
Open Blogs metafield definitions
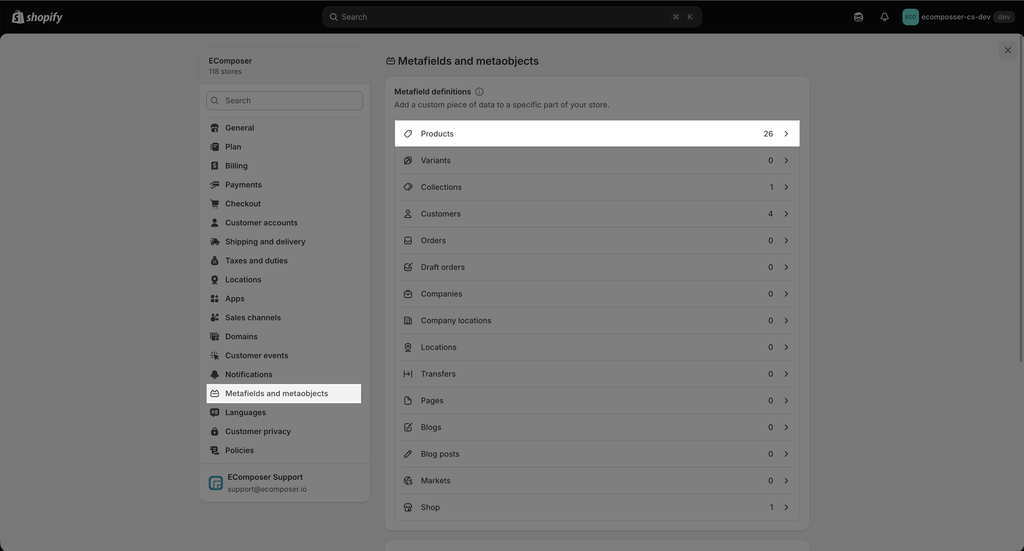[597, 428]
